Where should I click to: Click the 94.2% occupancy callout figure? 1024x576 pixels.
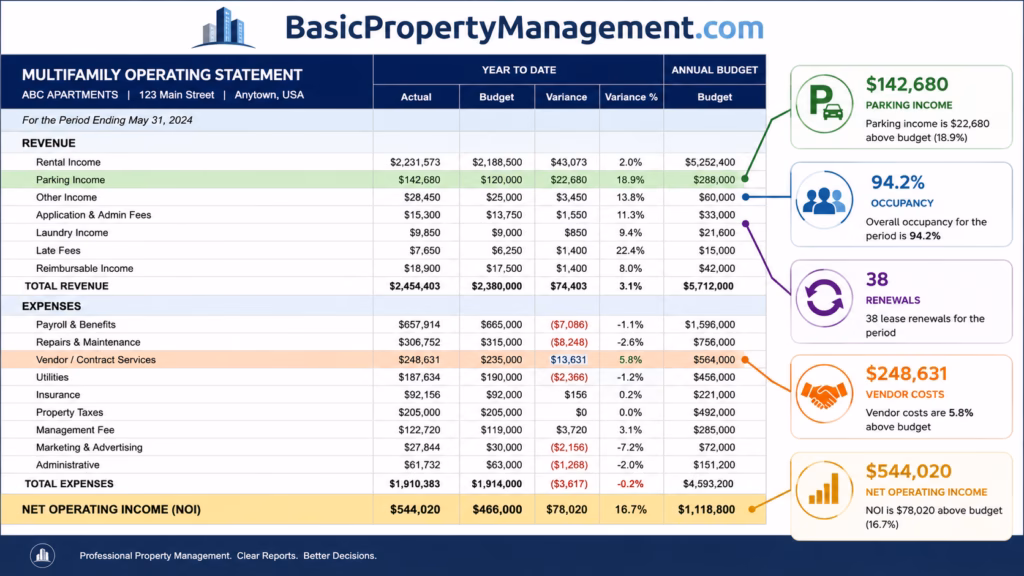(x=898, y=182)
